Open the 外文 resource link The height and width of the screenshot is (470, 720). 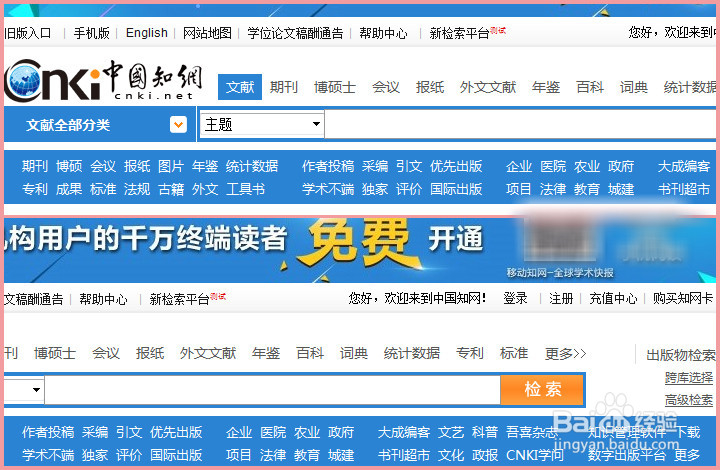click(205, 189)
